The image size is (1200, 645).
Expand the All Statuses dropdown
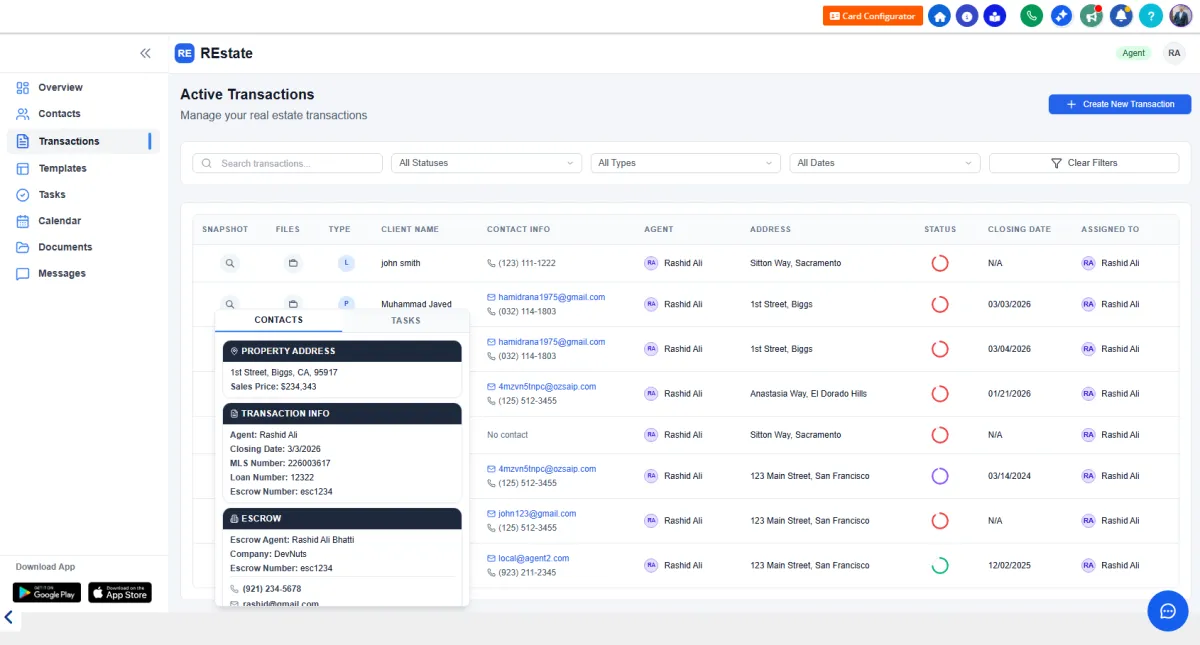(486, 163)
